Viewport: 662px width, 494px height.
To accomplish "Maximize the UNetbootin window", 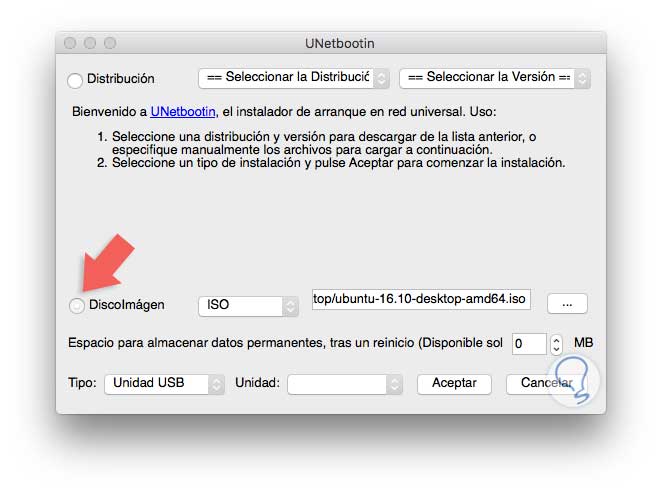I will point(110,43).
